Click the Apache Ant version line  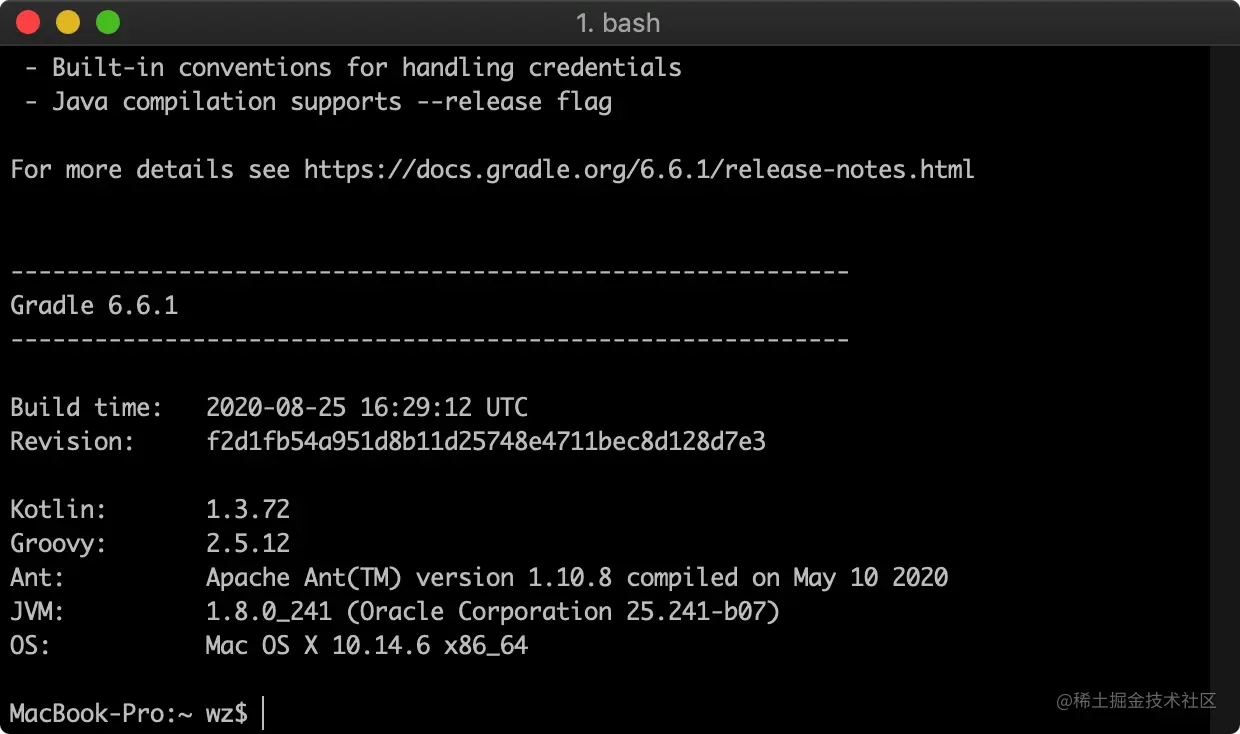pos(577,577)
